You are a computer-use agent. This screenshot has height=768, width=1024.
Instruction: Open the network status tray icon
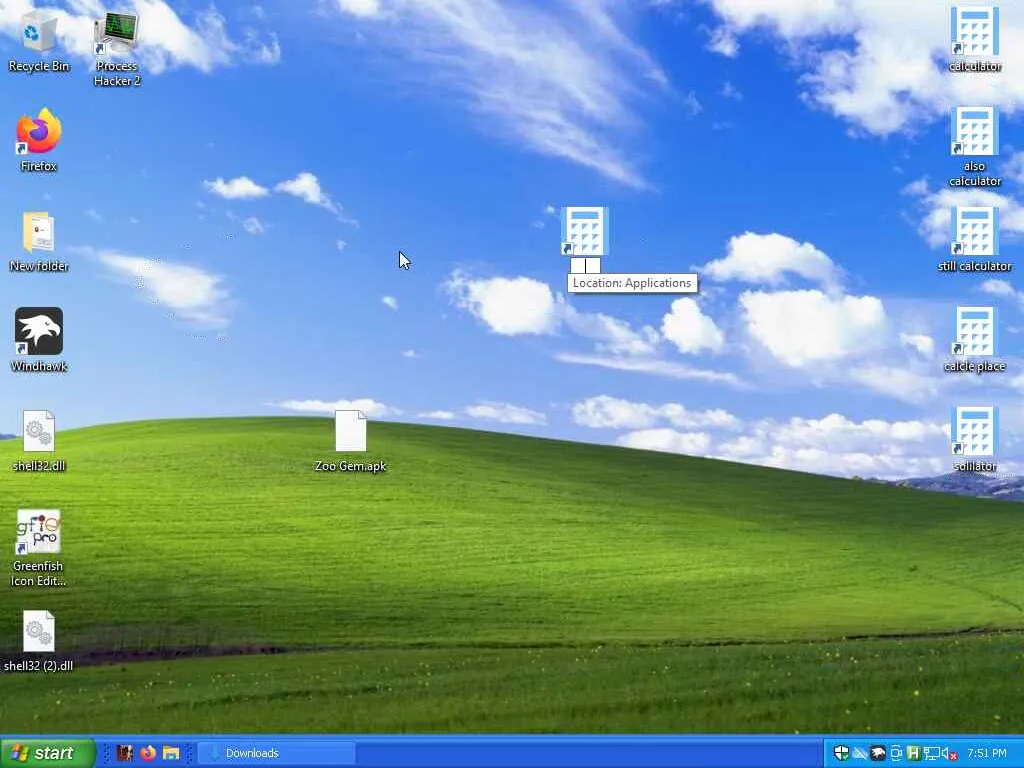click(931, 753)
